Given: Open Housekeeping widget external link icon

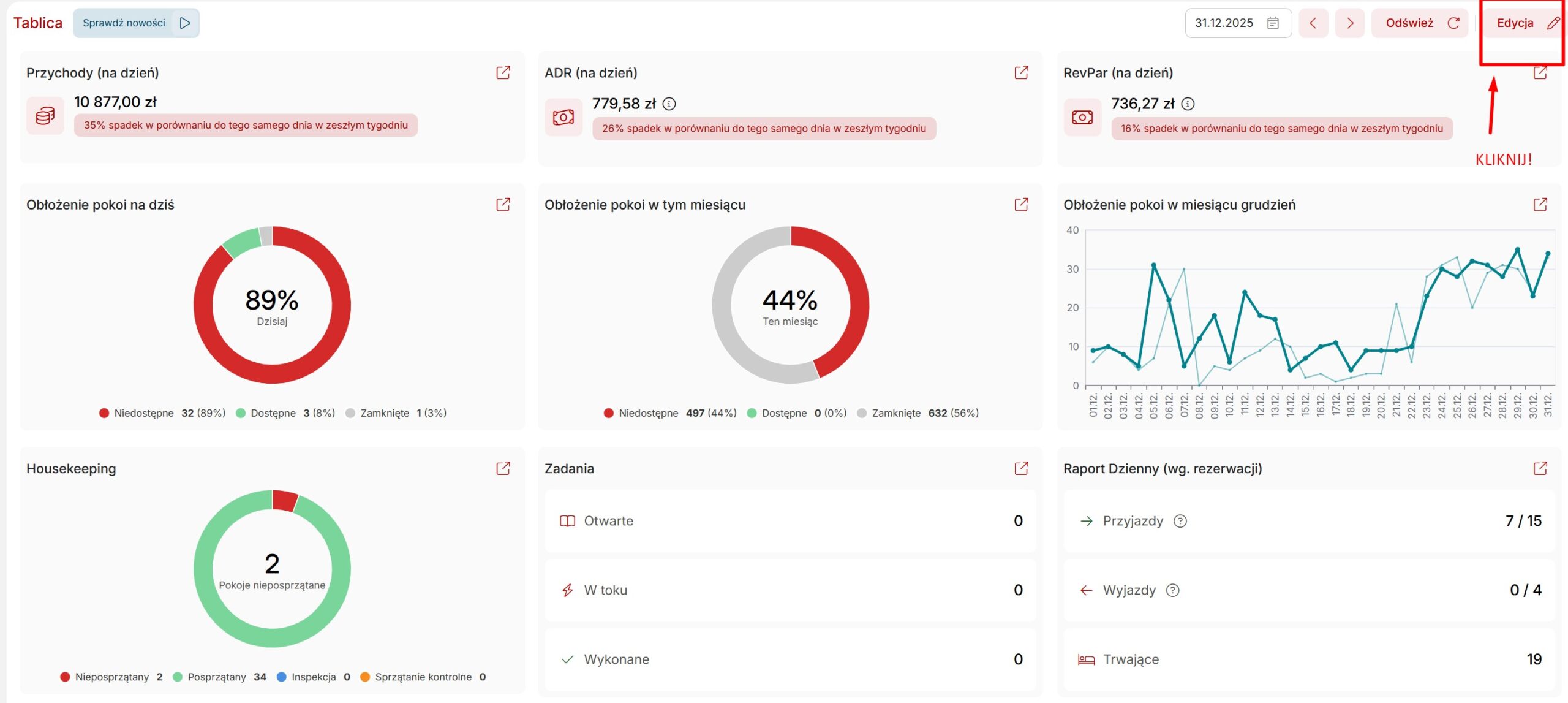Looking at the screenshot, I should click(x=503, y=469).
